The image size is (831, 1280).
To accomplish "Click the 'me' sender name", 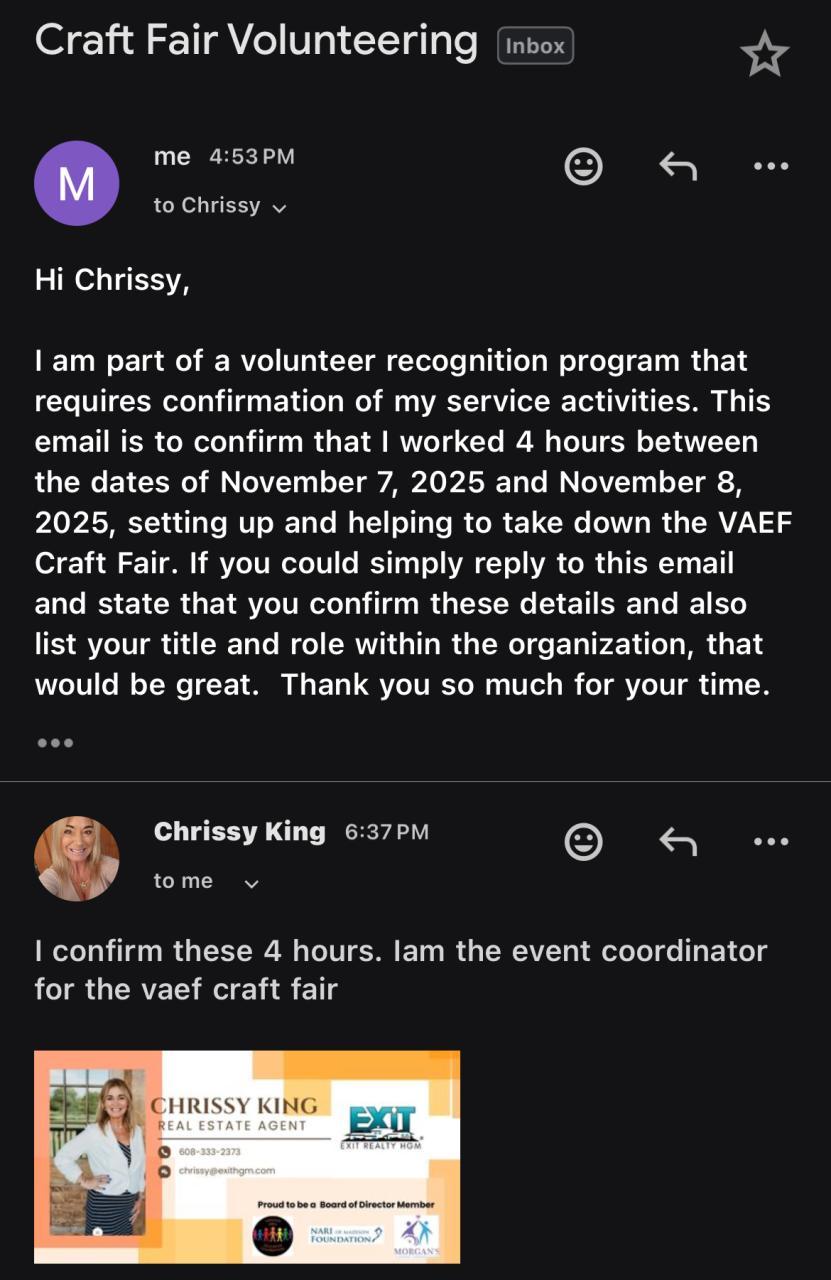I will point(172,156).
